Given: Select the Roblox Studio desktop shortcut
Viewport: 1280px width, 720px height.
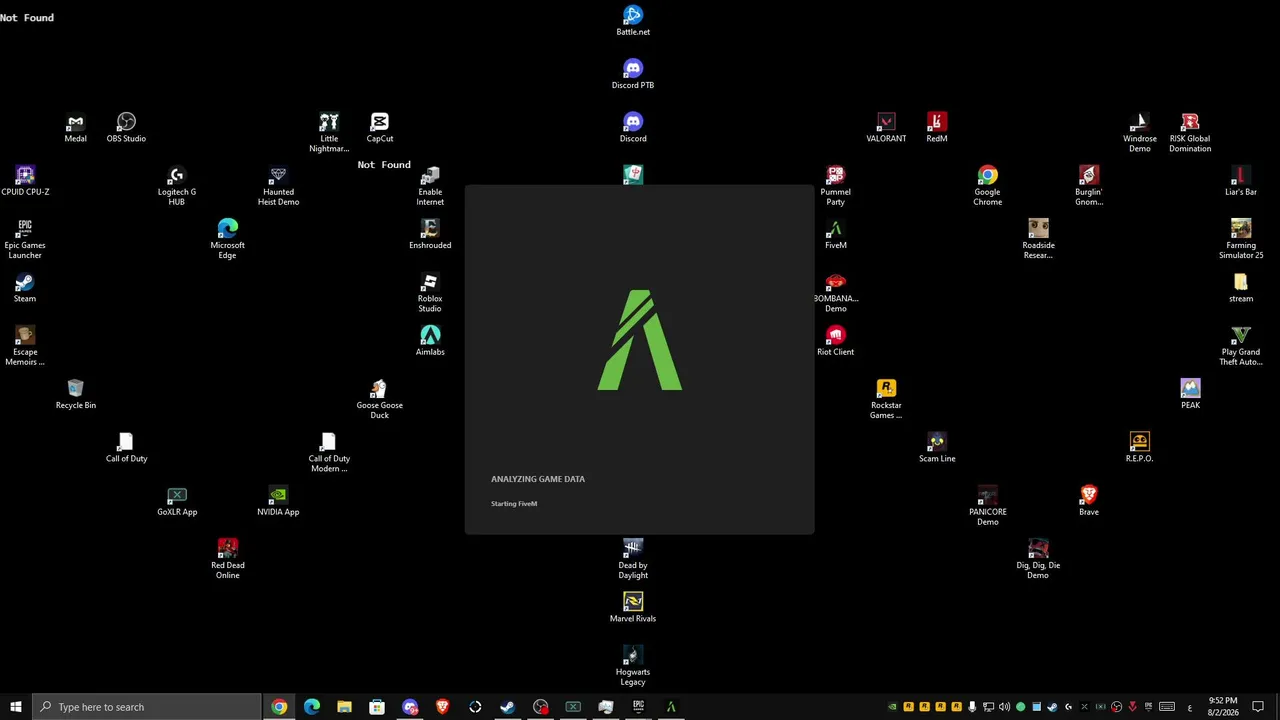Looking at the screenshot, I should pyautogui.click(x=430, y=293).
